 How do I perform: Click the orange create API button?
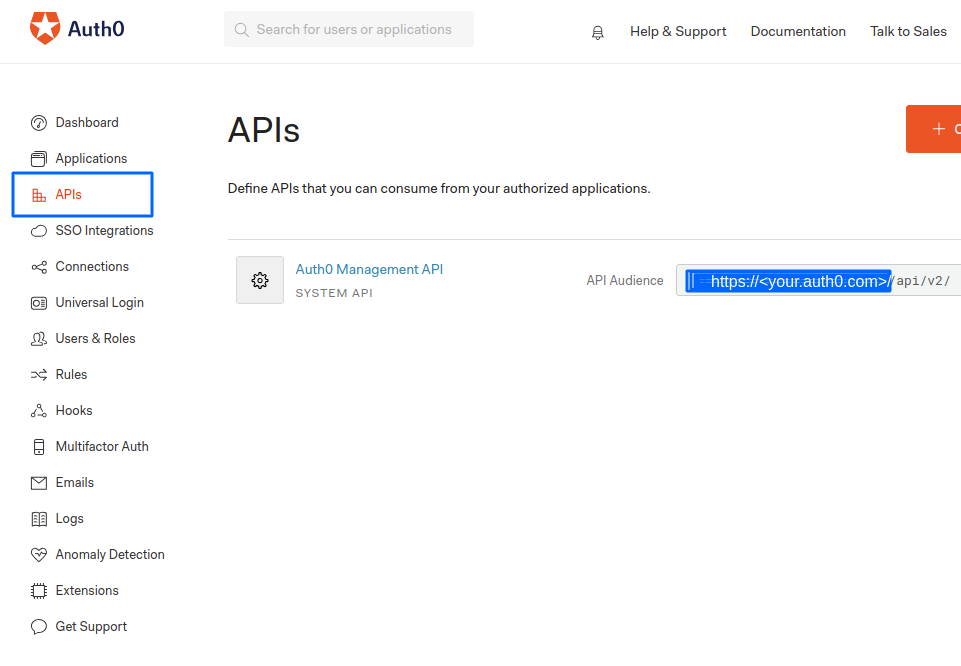coord(933,129)
